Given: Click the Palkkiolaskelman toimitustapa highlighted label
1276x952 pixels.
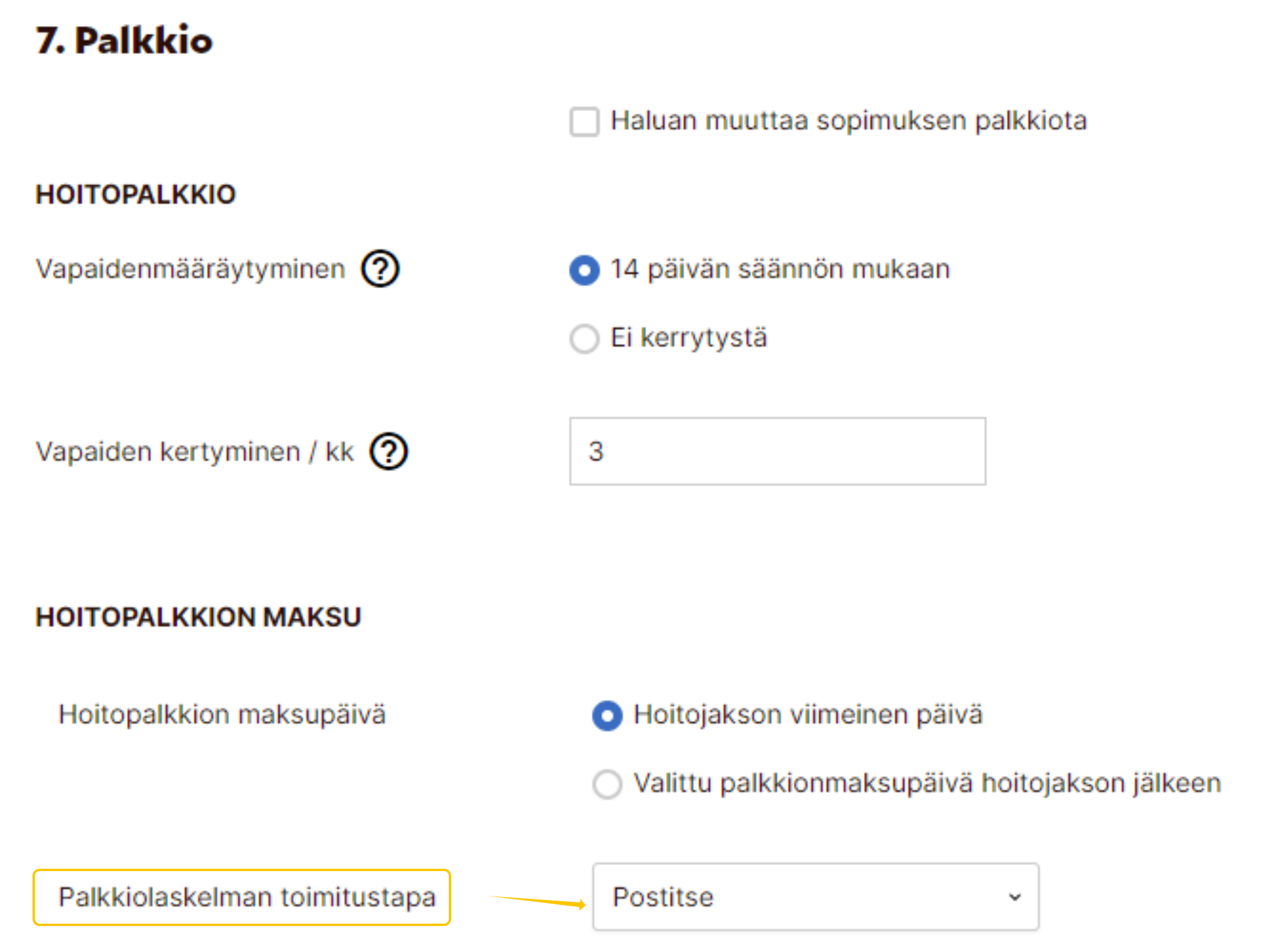Looking at the screenshot, I should pos(247,897).
